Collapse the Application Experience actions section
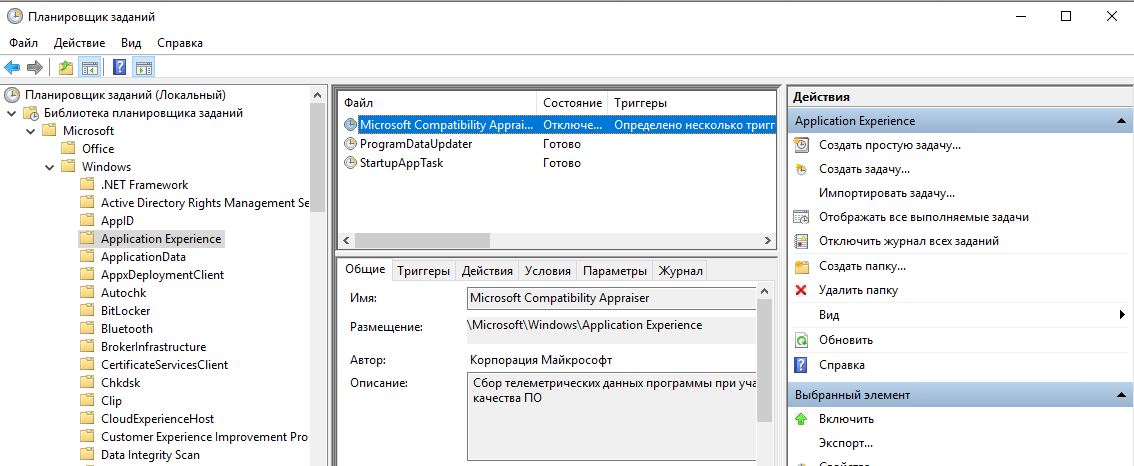This screenshot has height=466, width=1134. [x=1121, y=121]
